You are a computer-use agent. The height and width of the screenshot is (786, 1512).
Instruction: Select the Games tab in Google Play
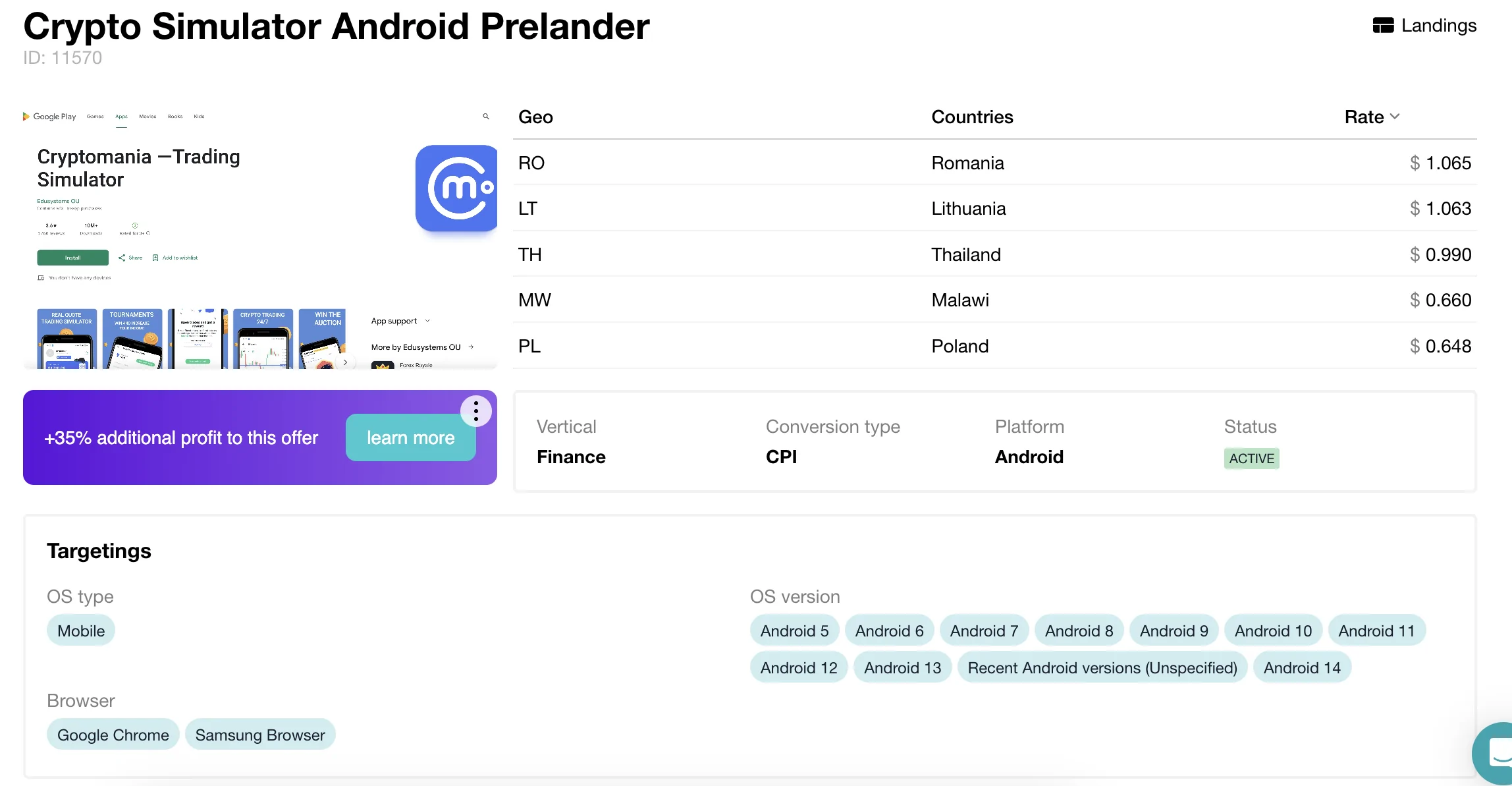(95, 117)
